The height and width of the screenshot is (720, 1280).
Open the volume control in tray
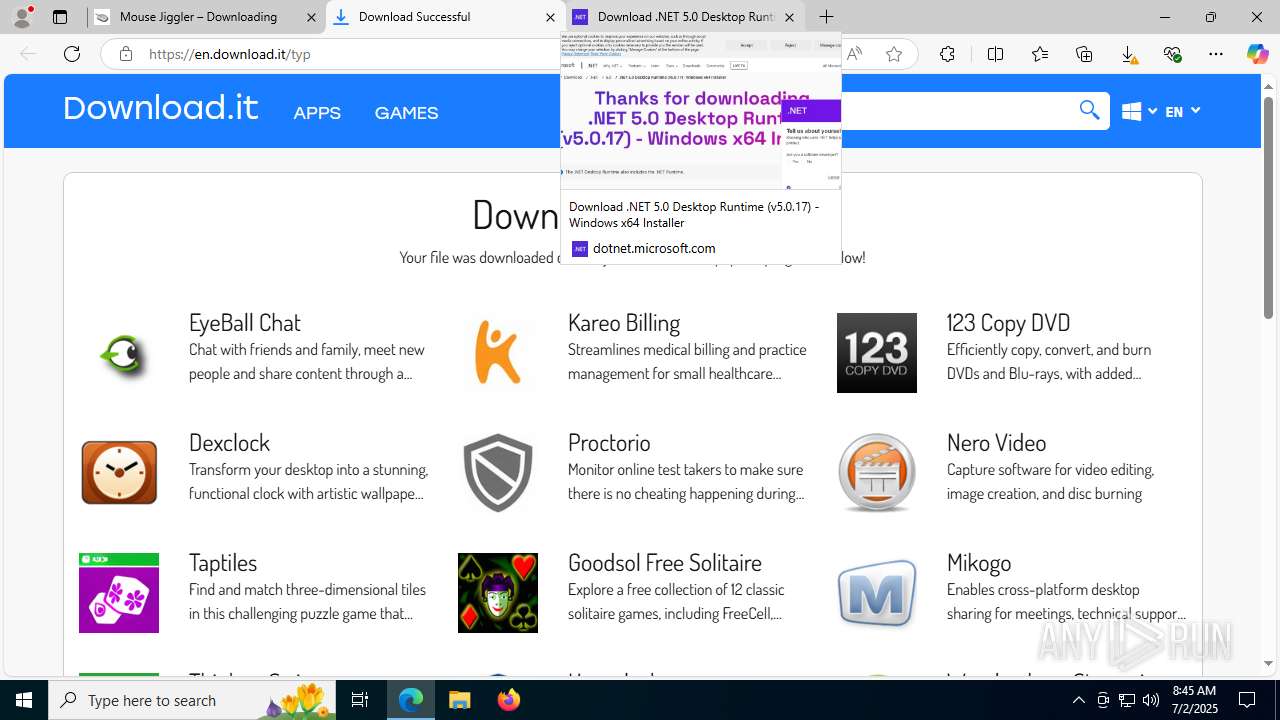[1150, 700]
